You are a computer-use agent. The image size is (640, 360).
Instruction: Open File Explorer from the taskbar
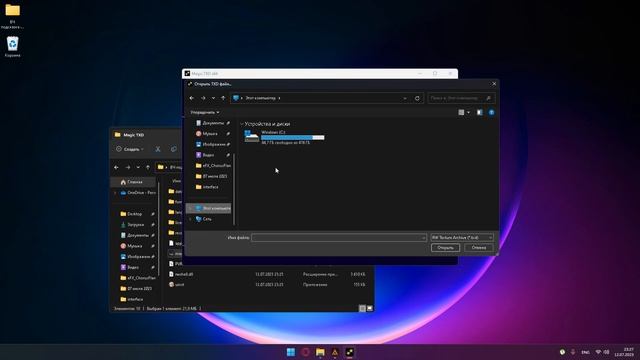point(320,352)
